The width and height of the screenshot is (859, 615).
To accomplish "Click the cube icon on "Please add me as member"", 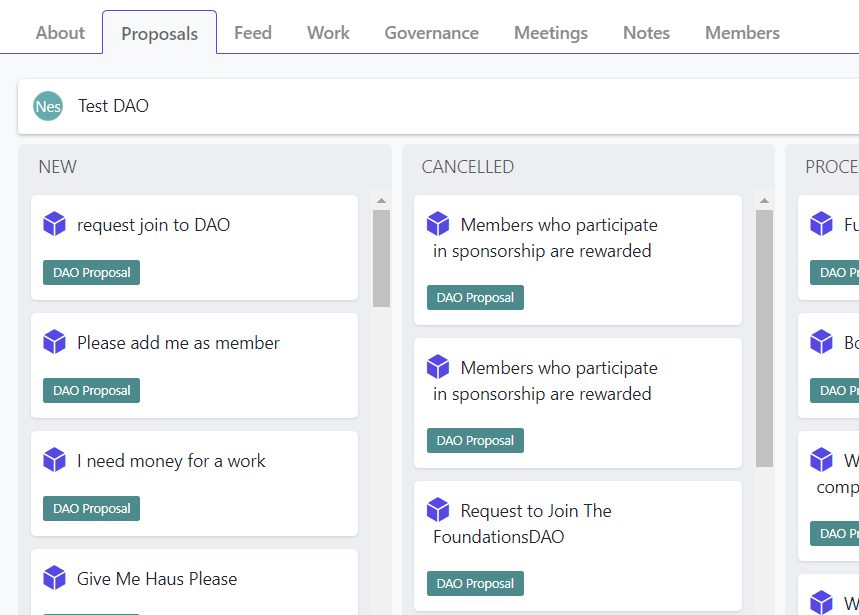I will pyautogui.click(x=54, y=341).
